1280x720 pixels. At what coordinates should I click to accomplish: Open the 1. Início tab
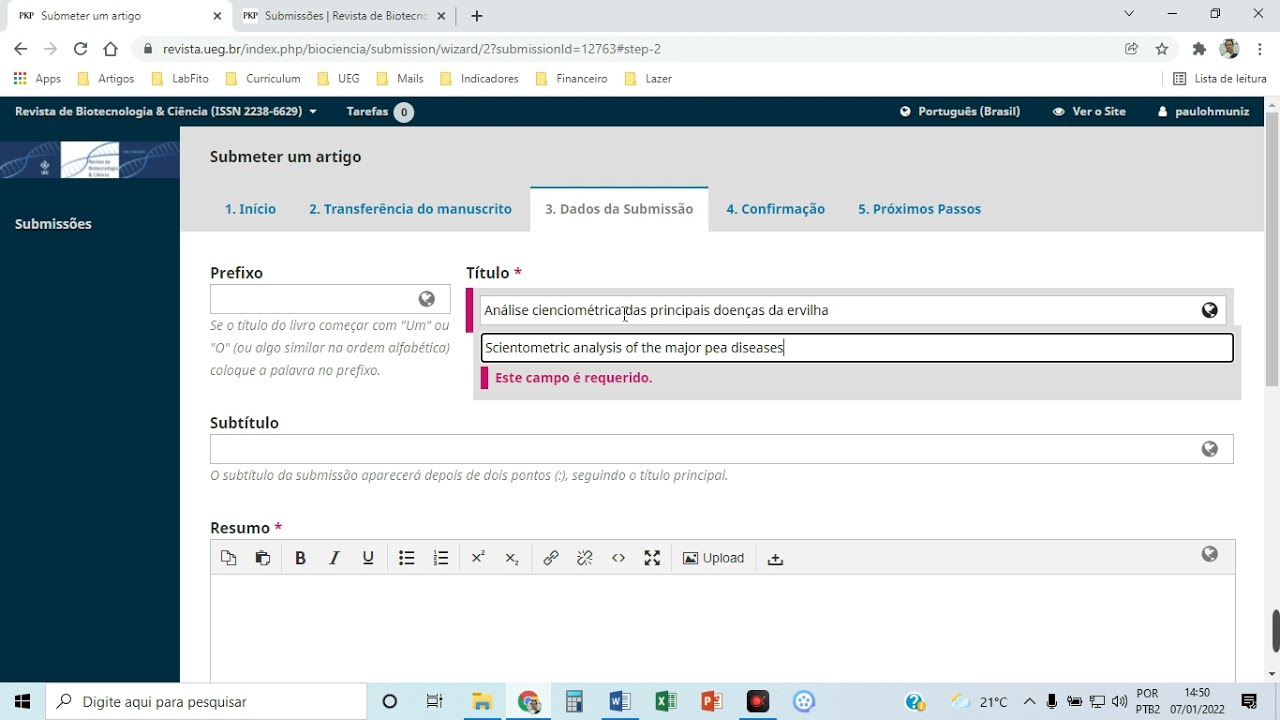point(250,209)
